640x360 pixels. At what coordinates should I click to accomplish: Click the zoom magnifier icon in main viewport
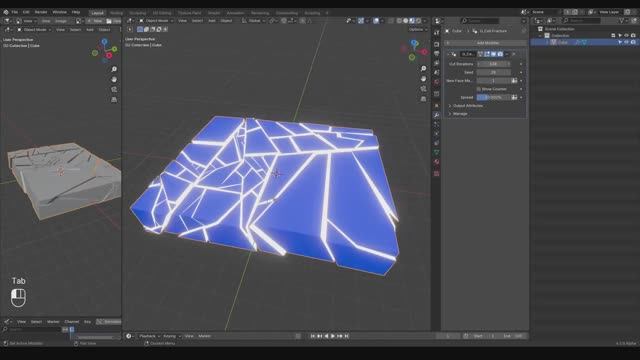point(423,69)
